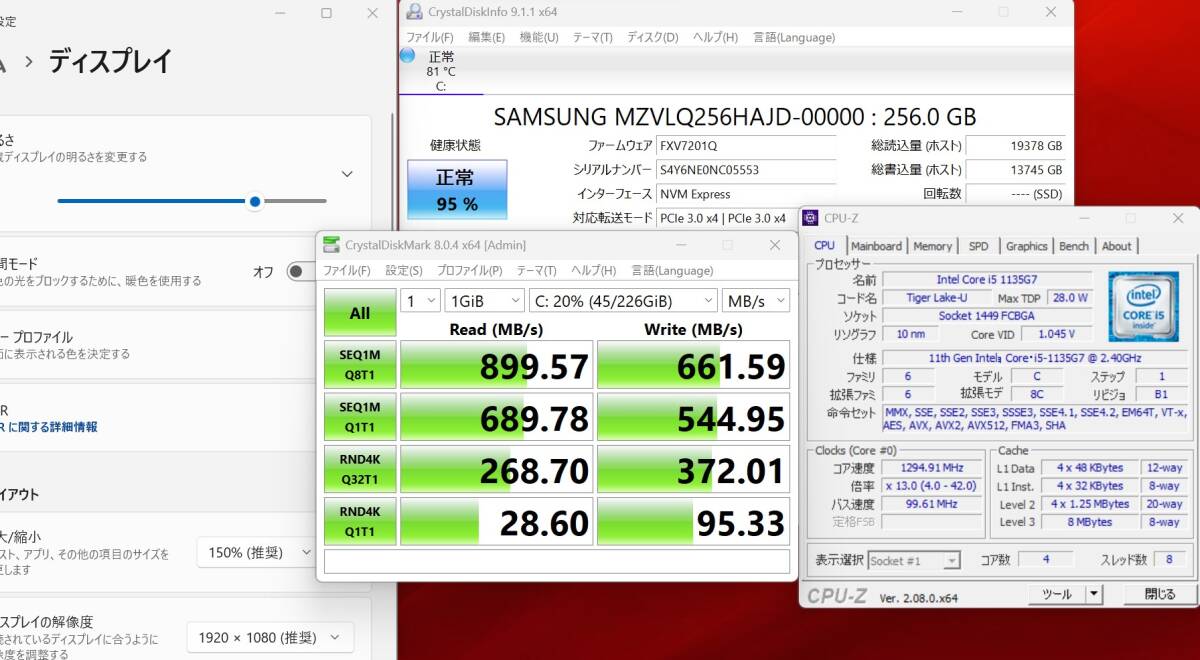Open the HDR に関する詳細情報 link
Screen dimensions: 1200x660
(49, 427)
